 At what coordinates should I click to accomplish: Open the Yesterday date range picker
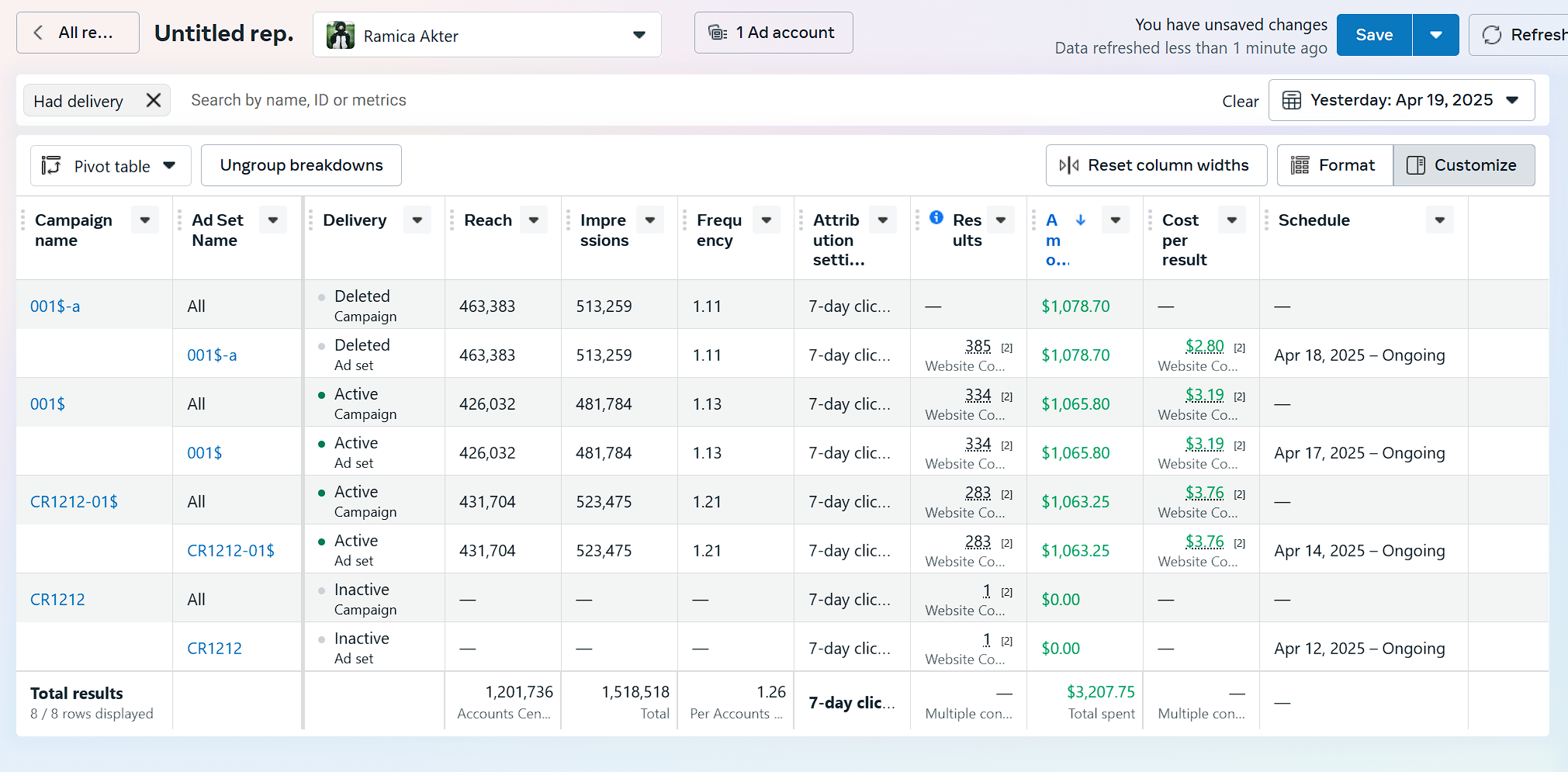coord(1400,100)
